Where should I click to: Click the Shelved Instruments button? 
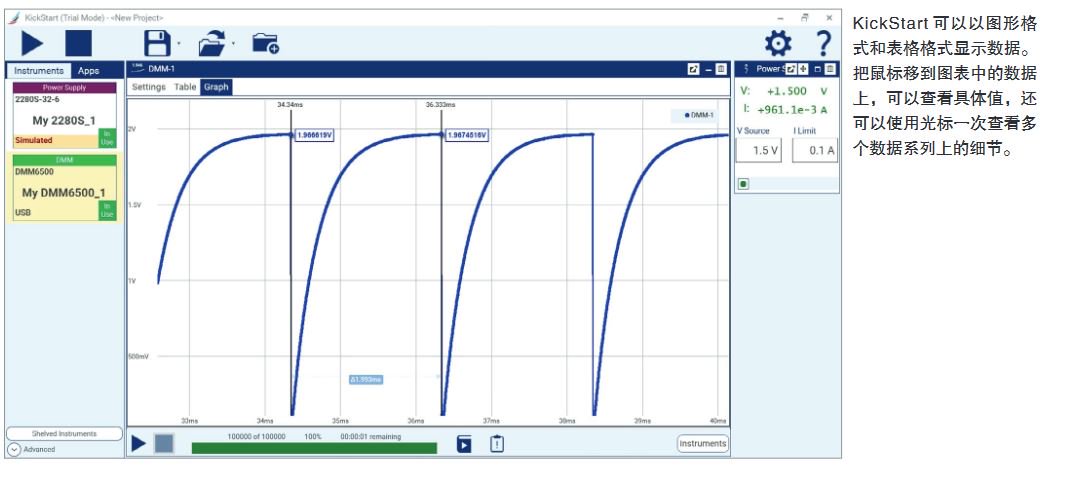click(x=62, y=434)
